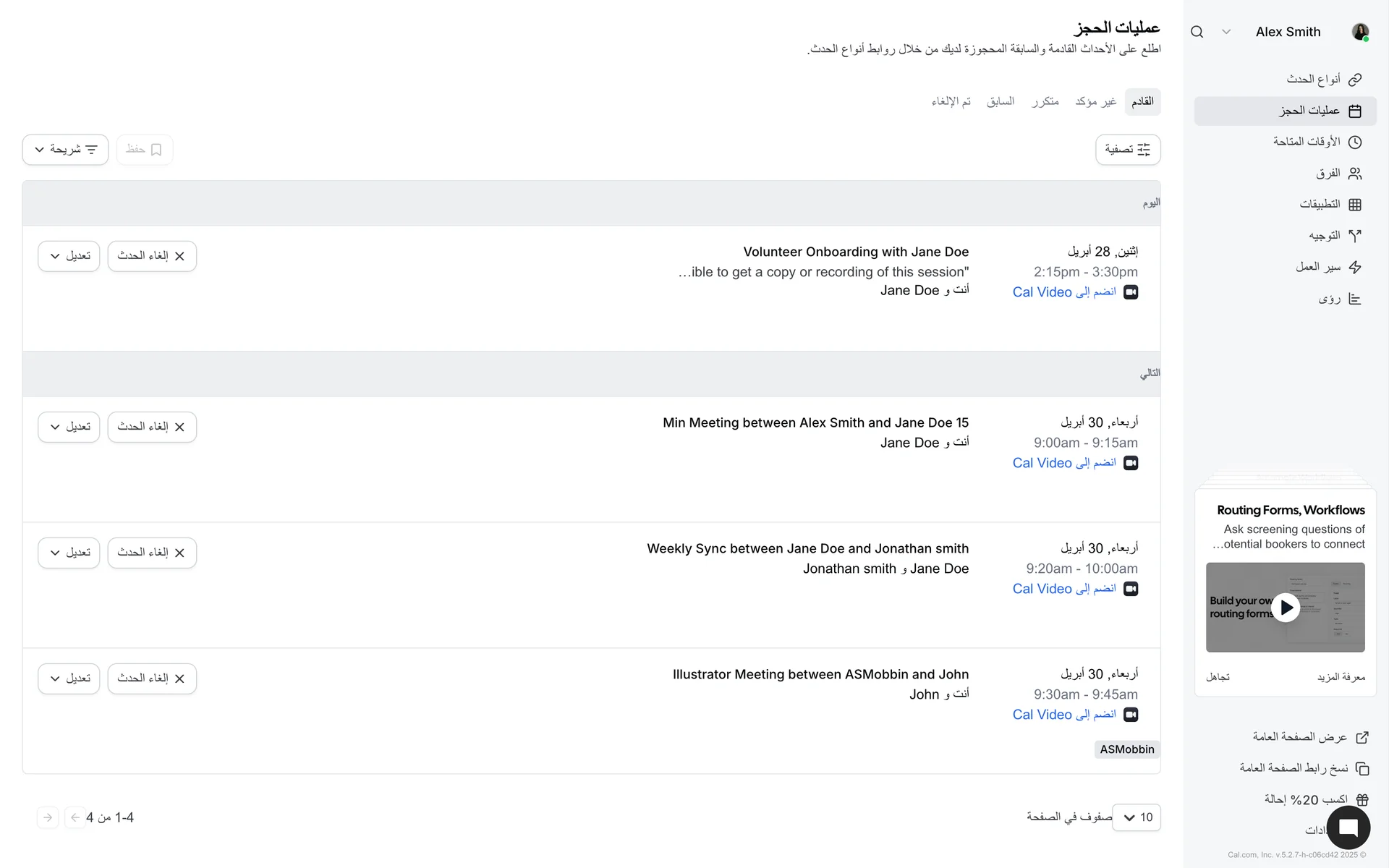
Task: Click the Apps grid icon
Action: pos(1355,205)
